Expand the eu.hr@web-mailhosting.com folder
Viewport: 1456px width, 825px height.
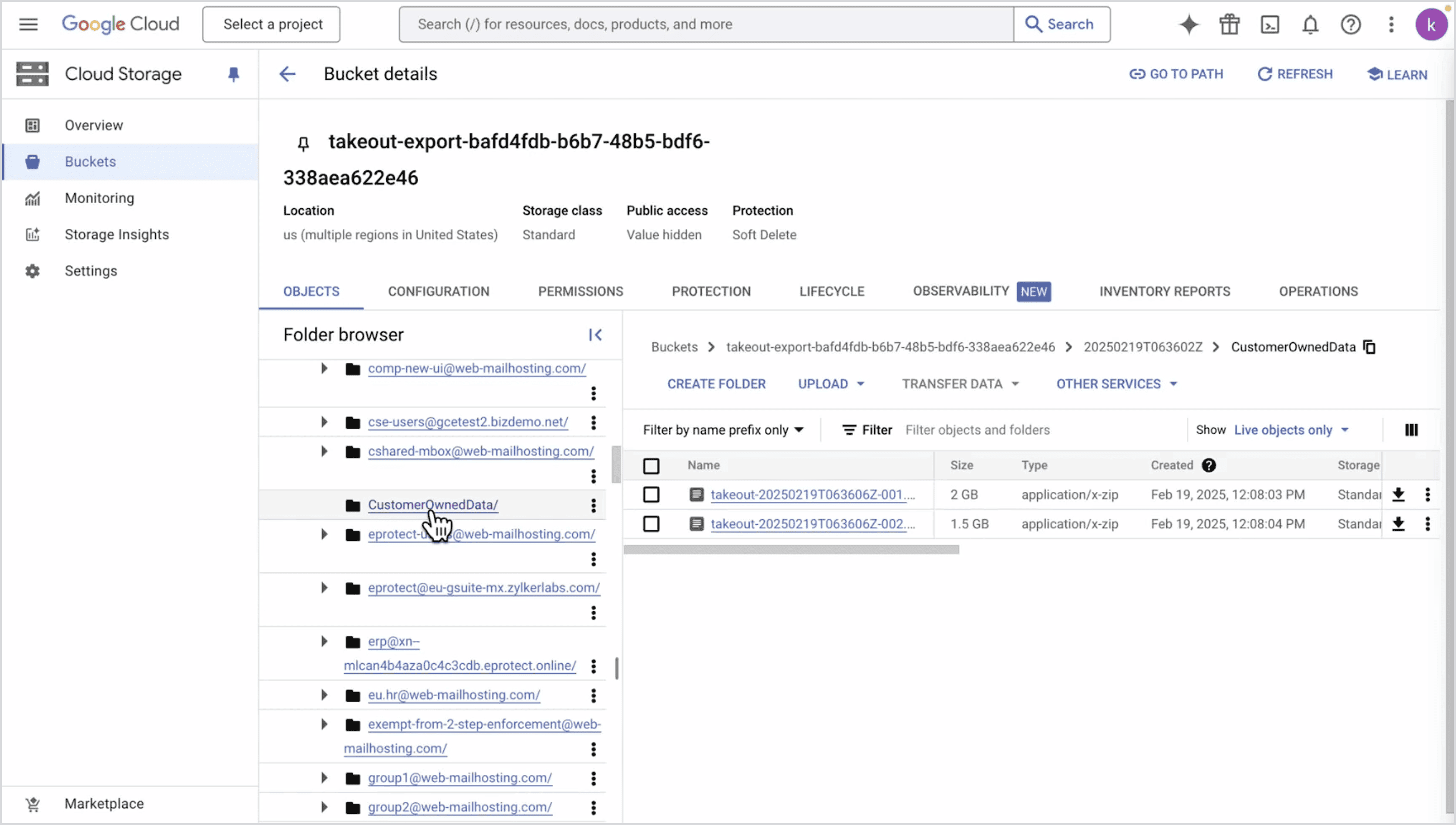(x=324, y=695)
